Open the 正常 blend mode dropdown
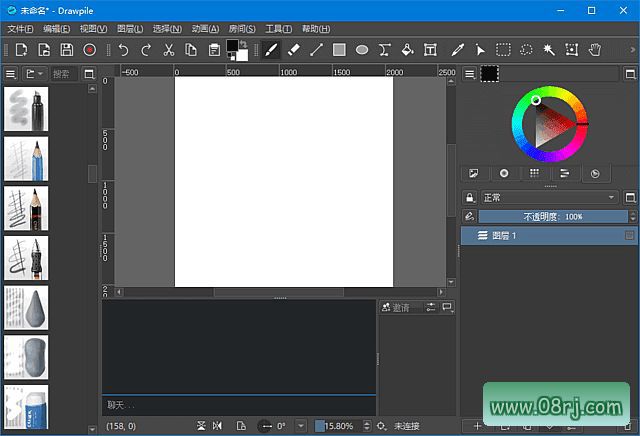Image resolution: width=640 pixels, height=436 pixels. point(548,197)
